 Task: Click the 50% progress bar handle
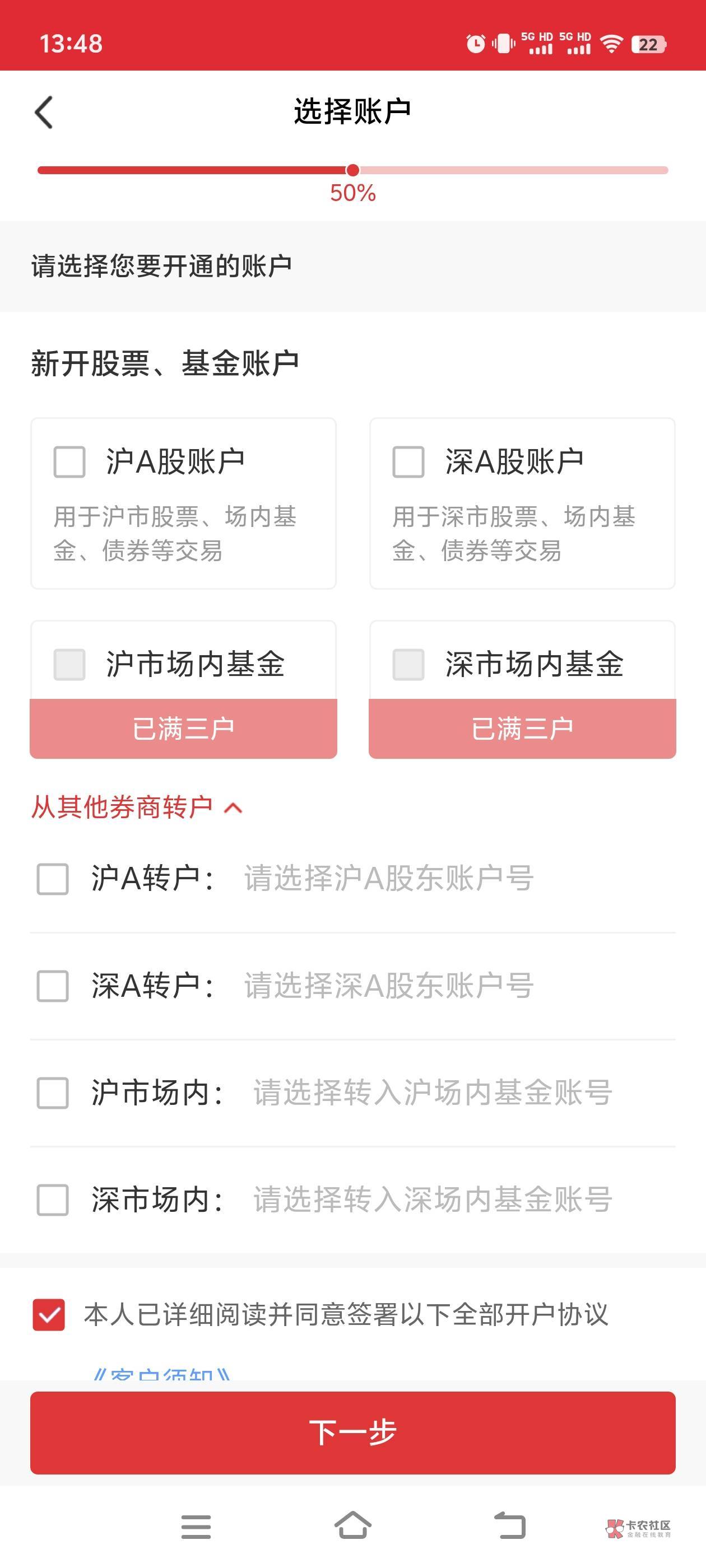pyautogui.click(x=352, y=170)
